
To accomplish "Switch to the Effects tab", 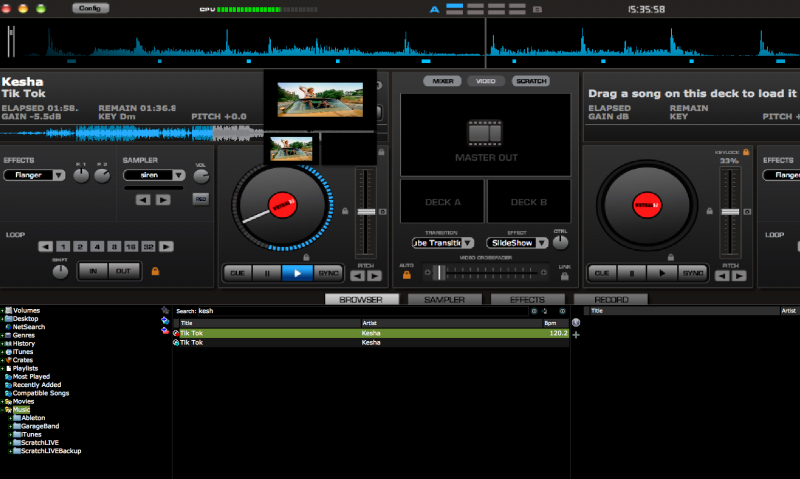I will click(x=527, y=299).
